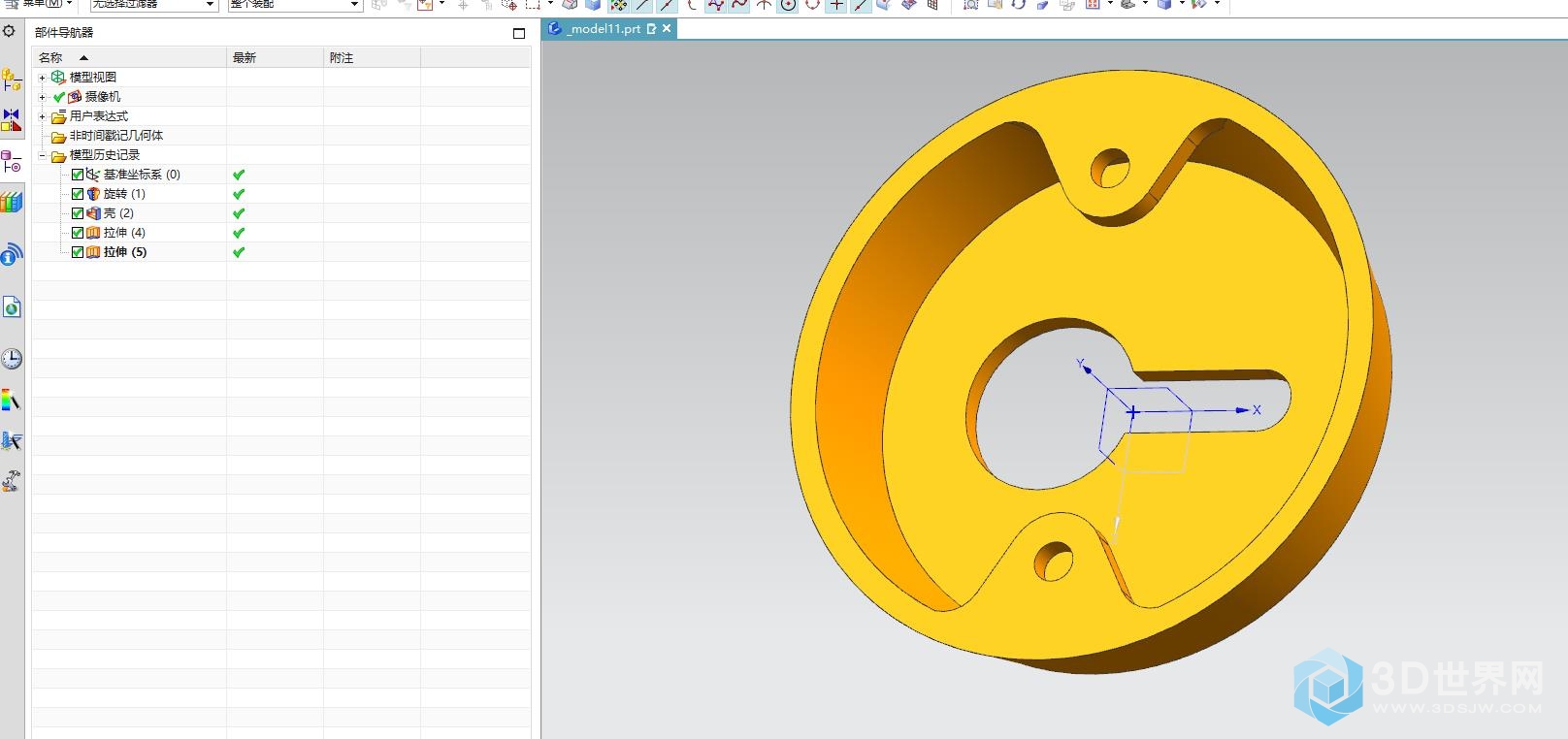Image resolution: width=1568 pixels, height=739 pixels.
Task: Open the view orientation dropdown arrow
Action: tap(1110, 5)
